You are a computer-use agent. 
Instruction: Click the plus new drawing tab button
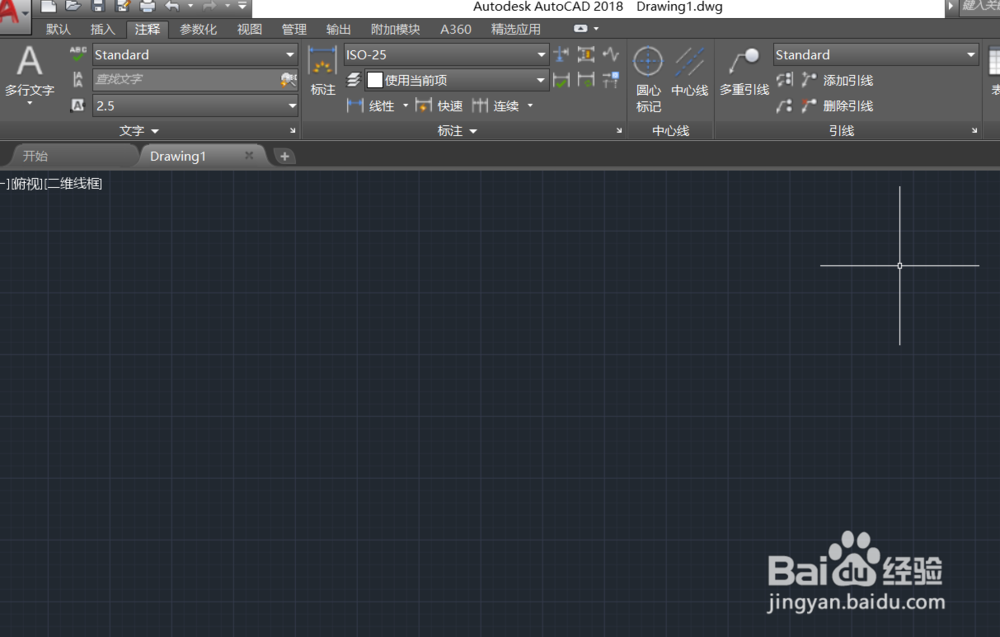[284, 156]
